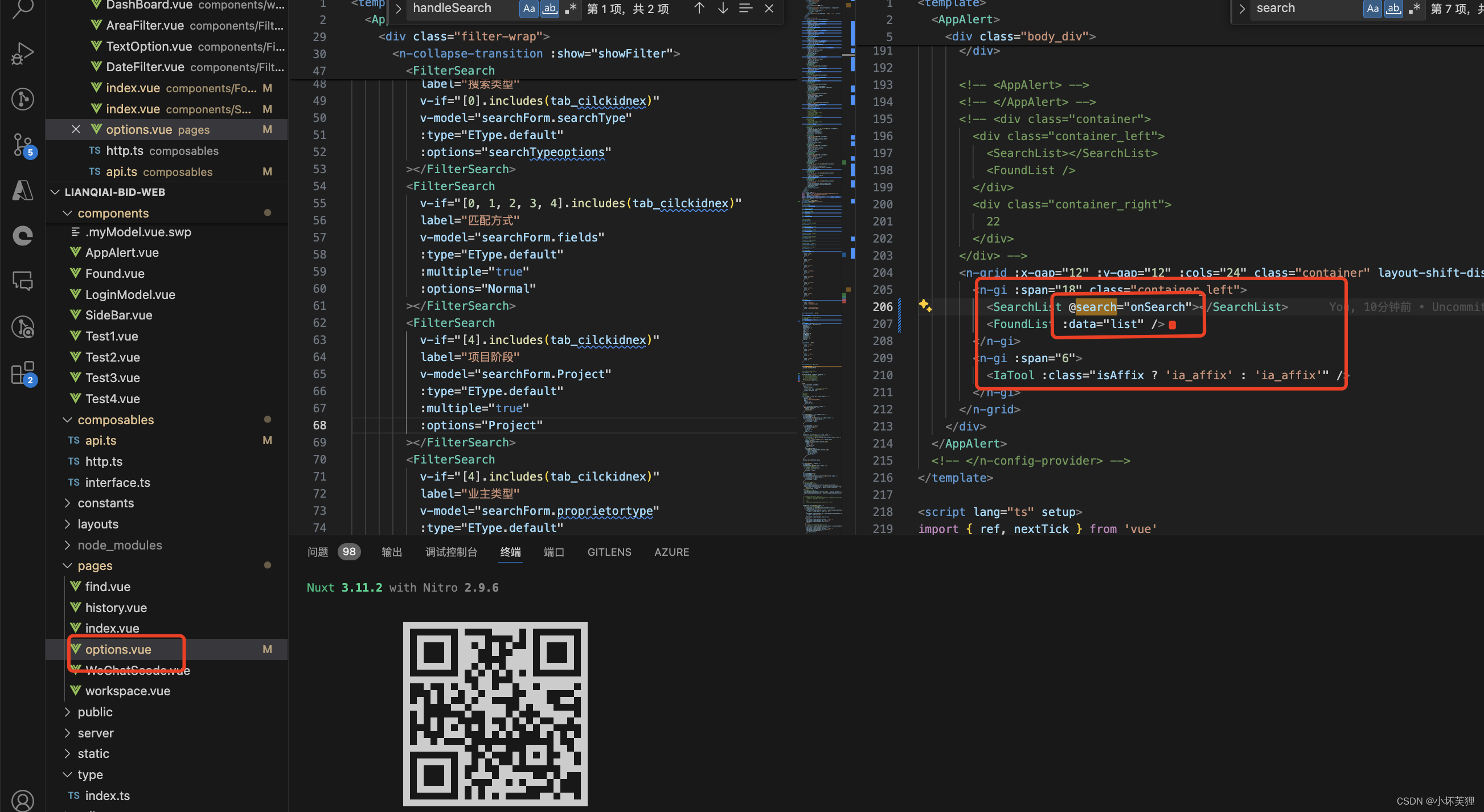This screenshot has width=1484, height=812.
Task: Open the GitLens Inspect search icon
Action: click(x=22, y=327)
